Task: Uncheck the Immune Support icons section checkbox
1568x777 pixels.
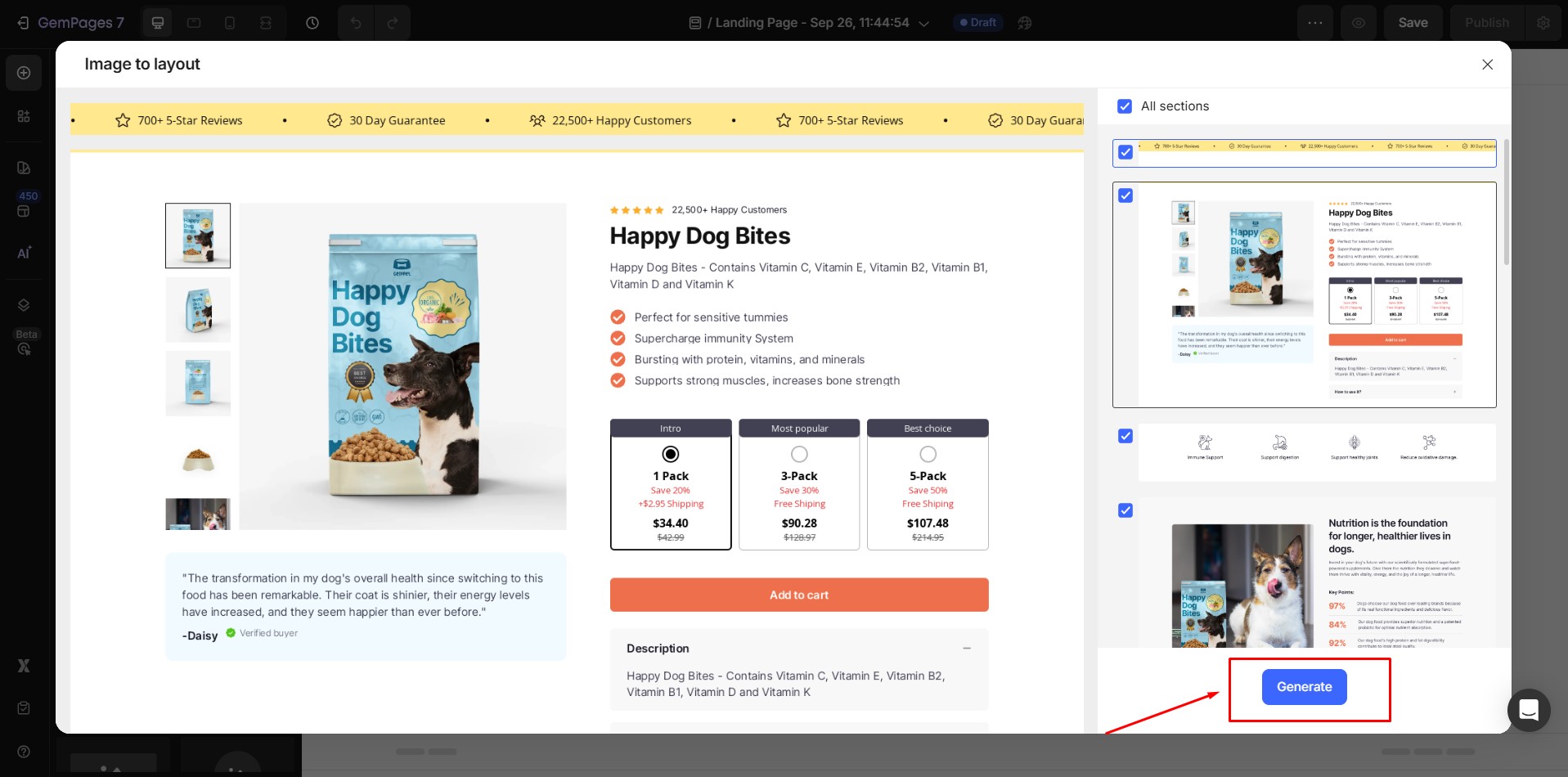Action: 1125,436
